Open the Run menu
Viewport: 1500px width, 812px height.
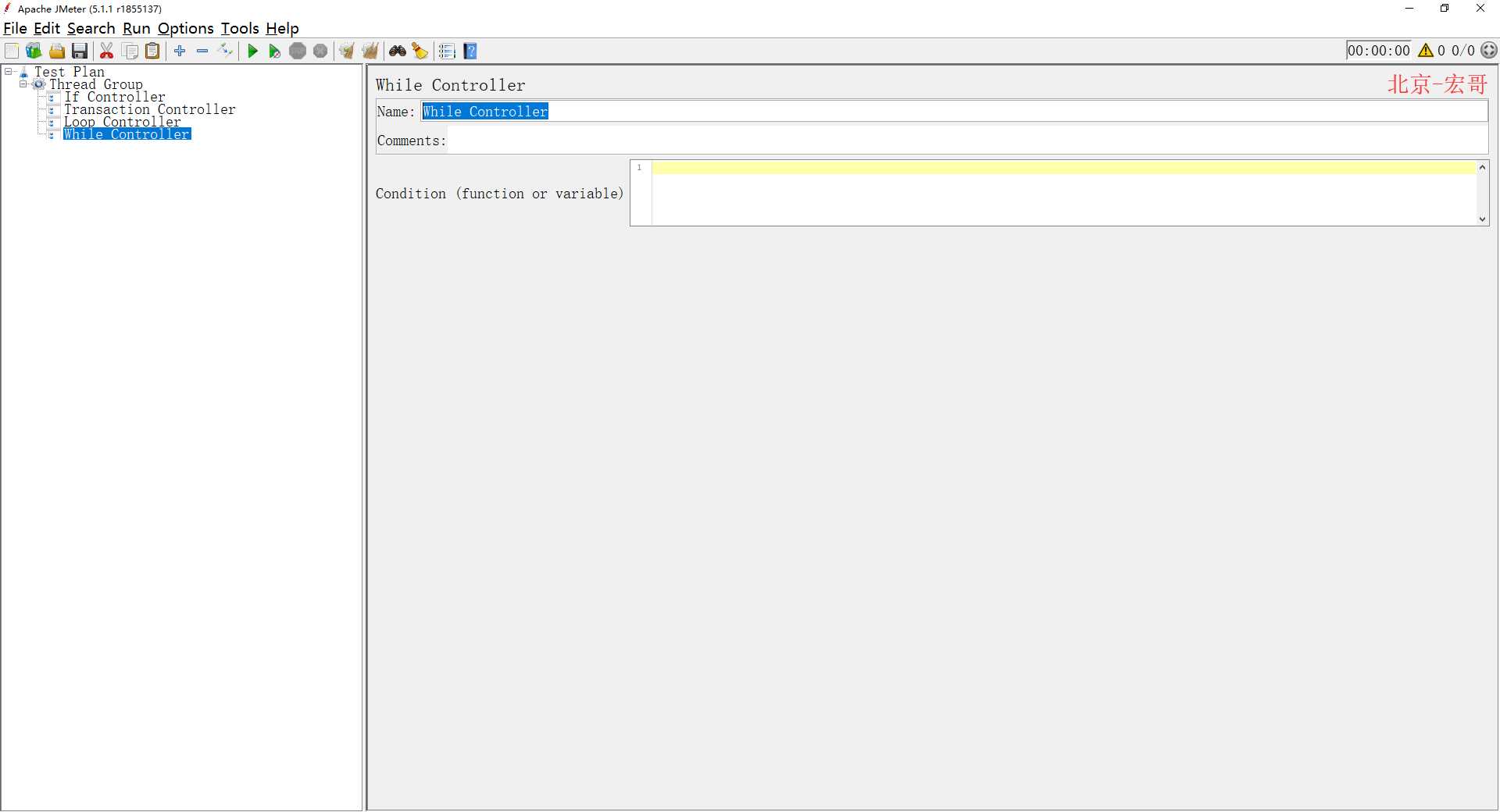136,28
